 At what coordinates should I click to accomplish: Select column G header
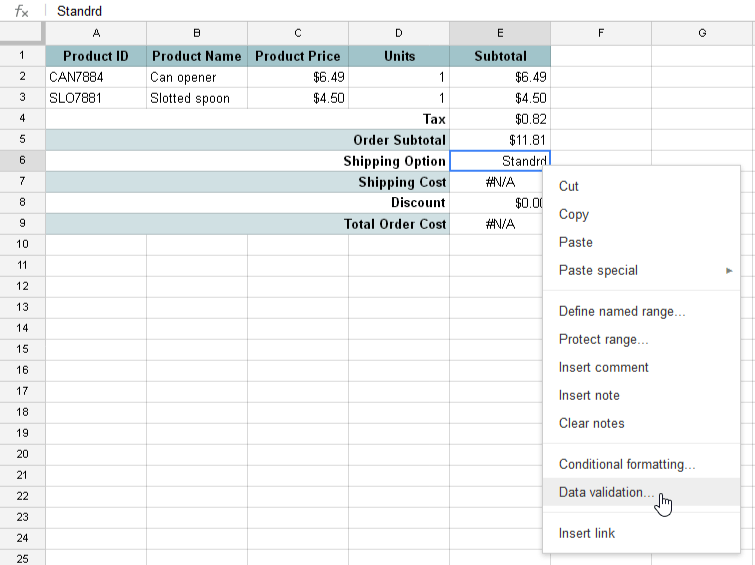coord(702,33)
